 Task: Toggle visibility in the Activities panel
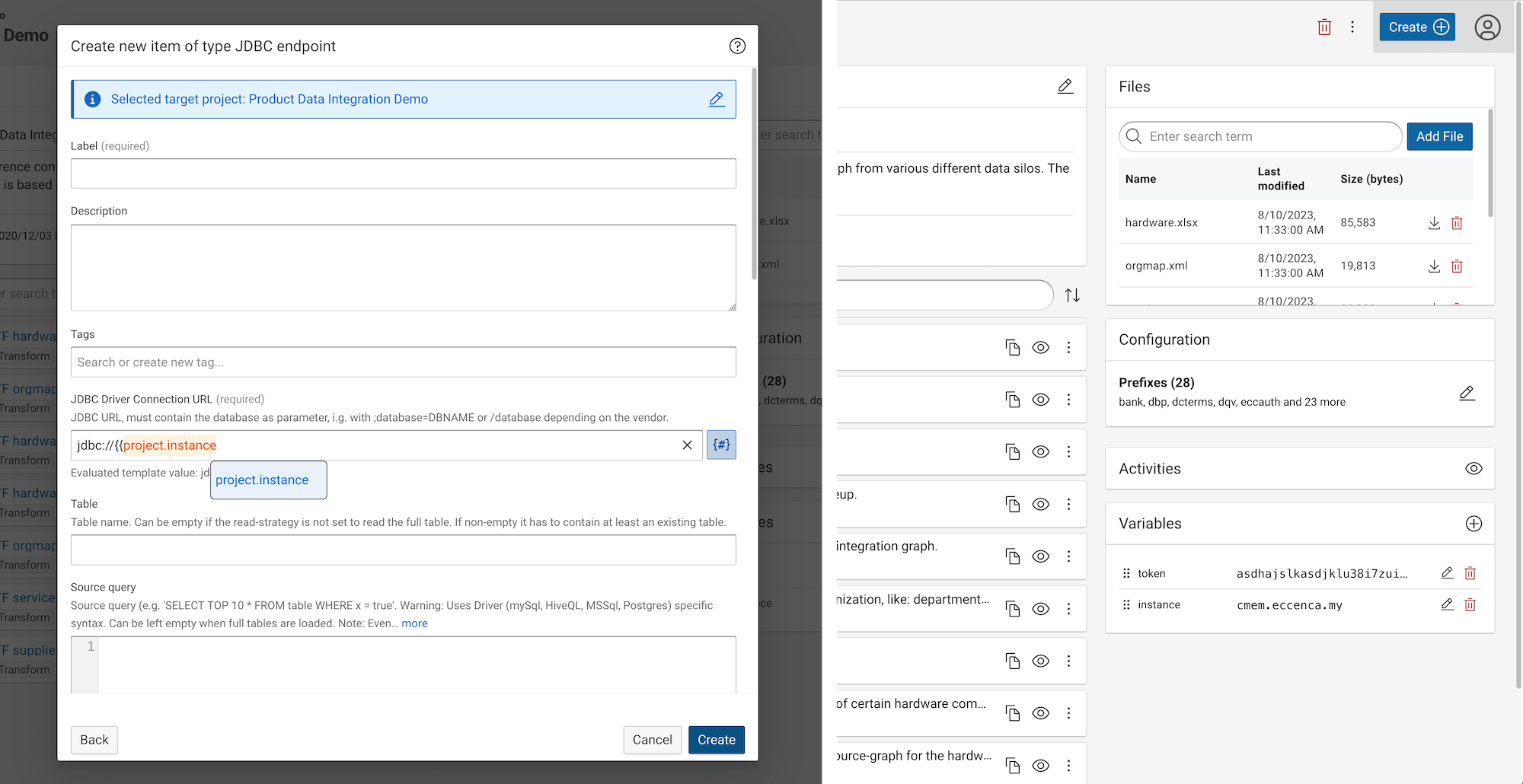click(1474, 469)
